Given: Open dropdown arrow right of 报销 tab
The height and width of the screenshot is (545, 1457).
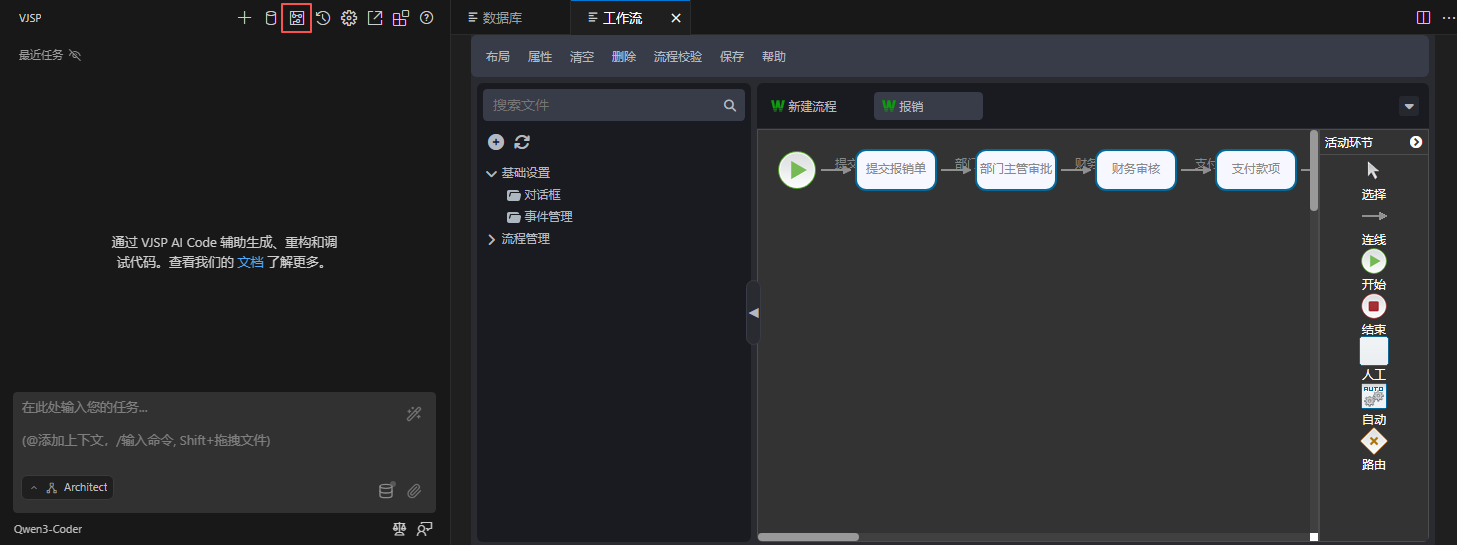Looking at the screenshot, I should pyautogui.click(x=1409, y=106).
